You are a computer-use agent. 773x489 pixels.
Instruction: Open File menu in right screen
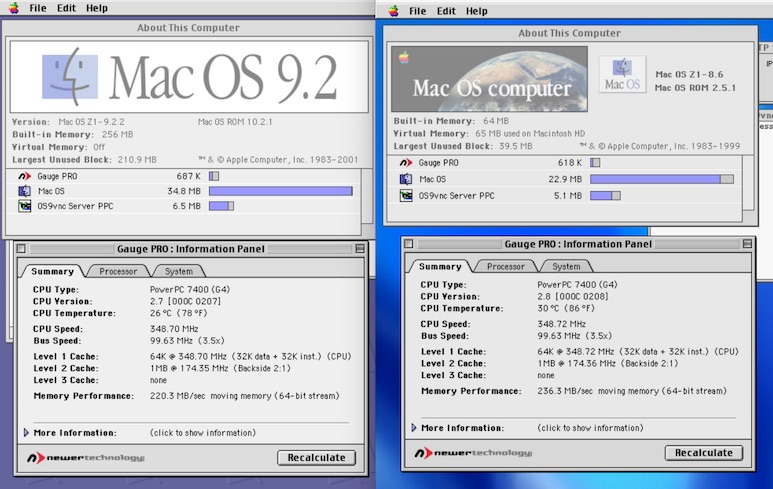[418, 11]
